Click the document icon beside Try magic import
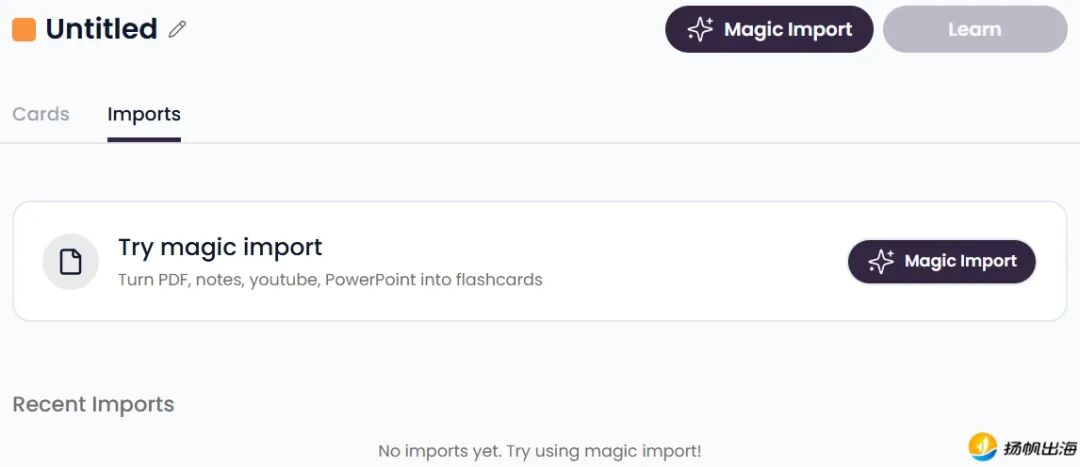This screenshot has height=467, width=1080. pos(70,262)
